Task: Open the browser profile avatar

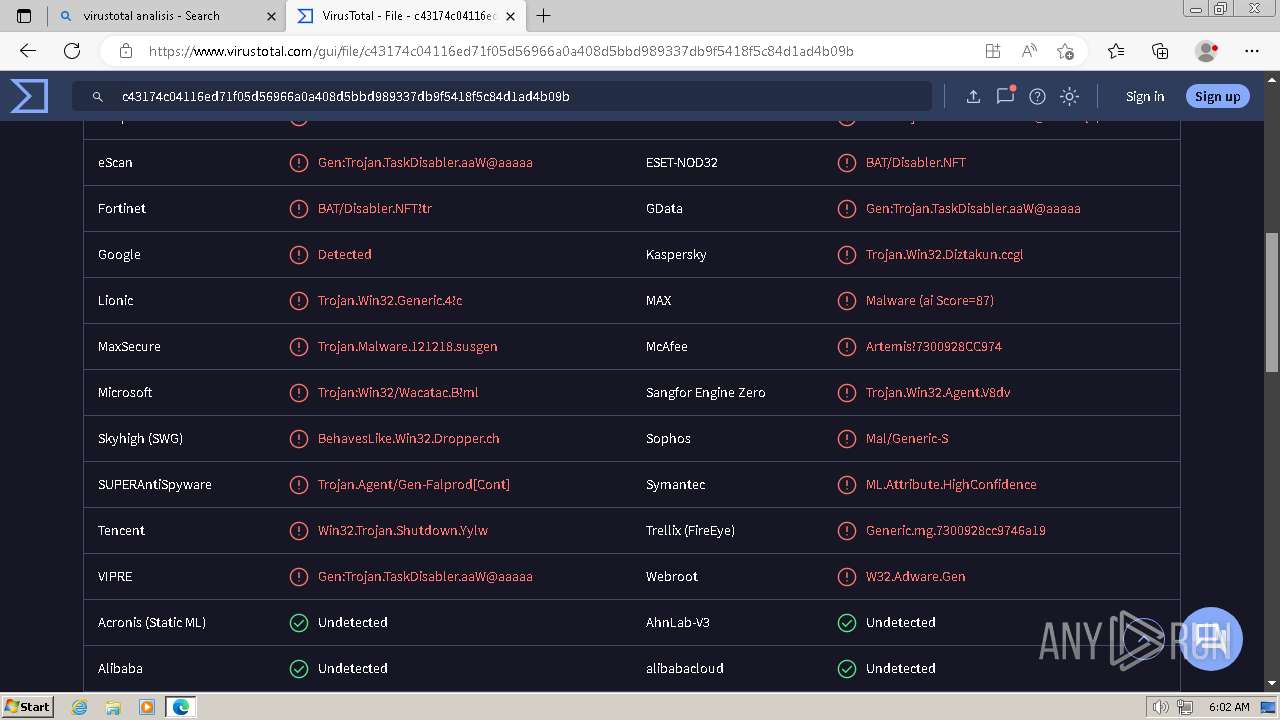Action: (x=1207, y=51)
